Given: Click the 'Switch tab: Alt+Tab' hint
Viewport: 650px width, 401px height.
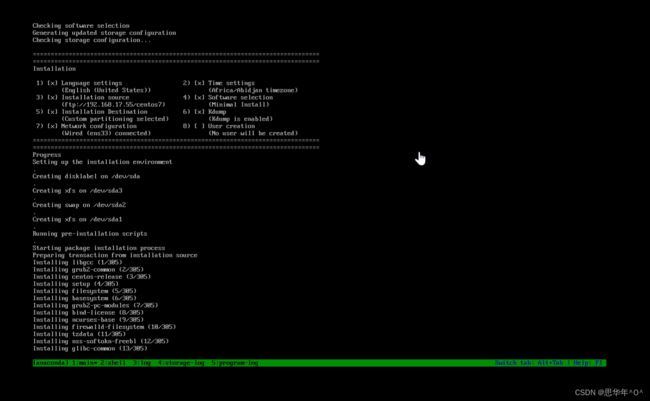Looking at the screenshot, I should click(529, 363).
